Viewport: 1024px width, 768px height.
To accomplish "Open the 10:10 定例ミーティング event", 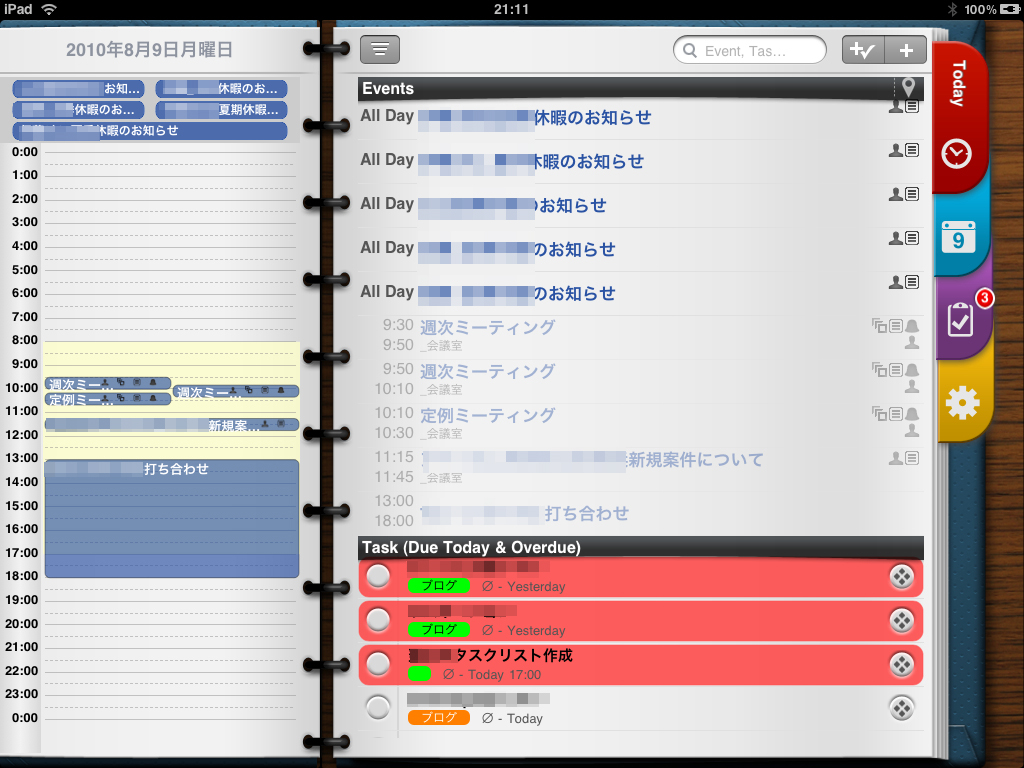I will click(x=488, y=416).
